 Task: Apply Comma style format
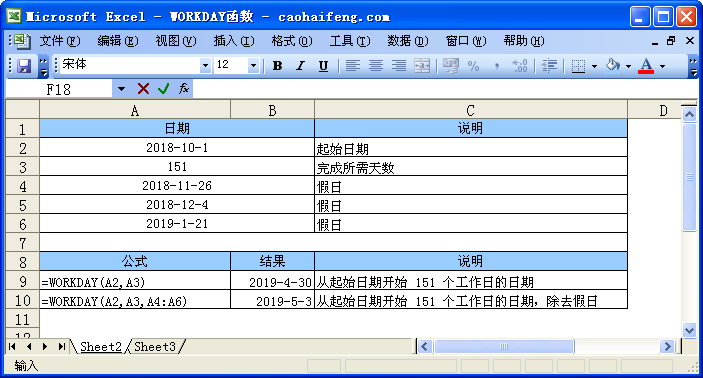click(x=496, y=66)
